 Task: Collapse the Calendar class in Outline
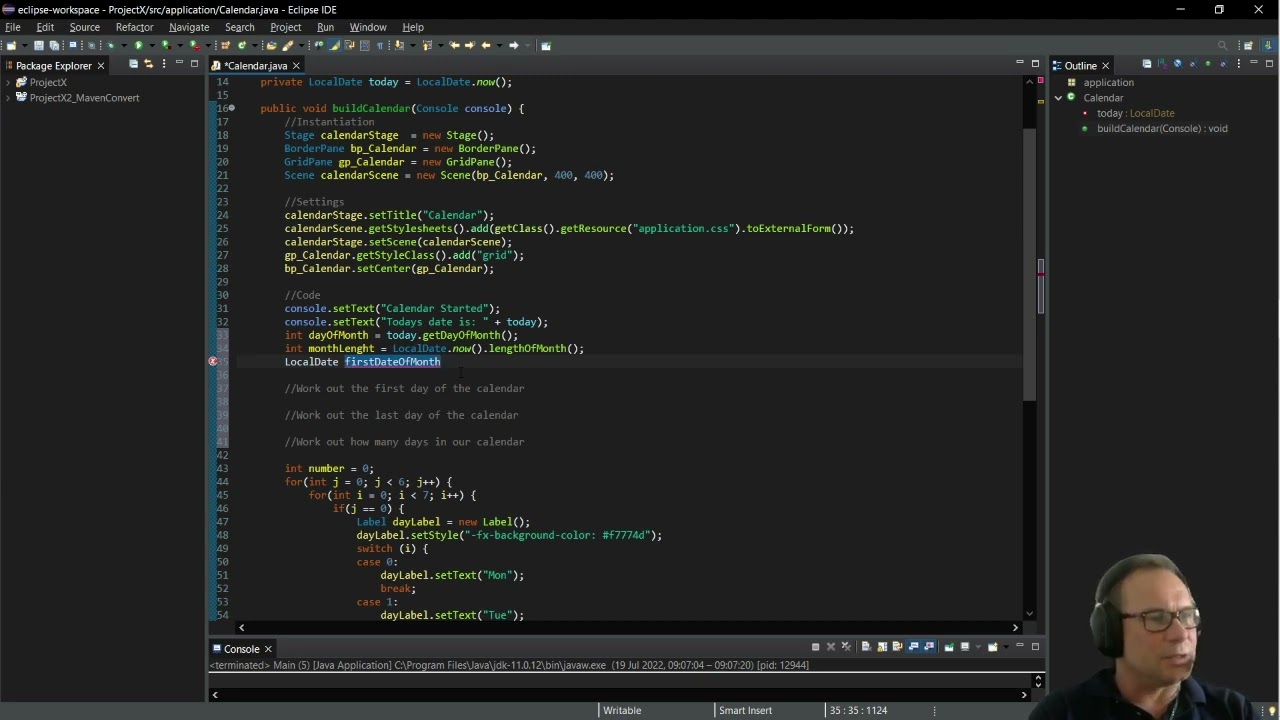[x=1058, y=98]
